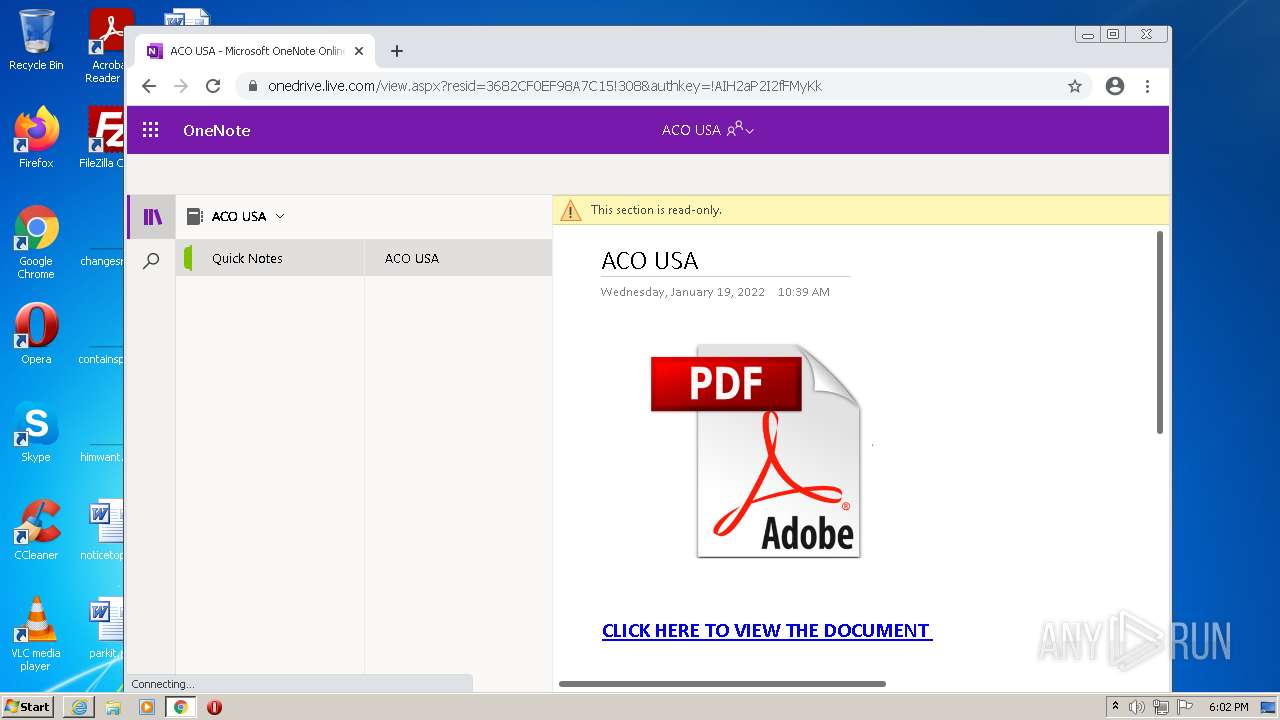This screenshot has width=1280, height=720.
Task: Launch VLC media player shortcut
Action: 36,634
